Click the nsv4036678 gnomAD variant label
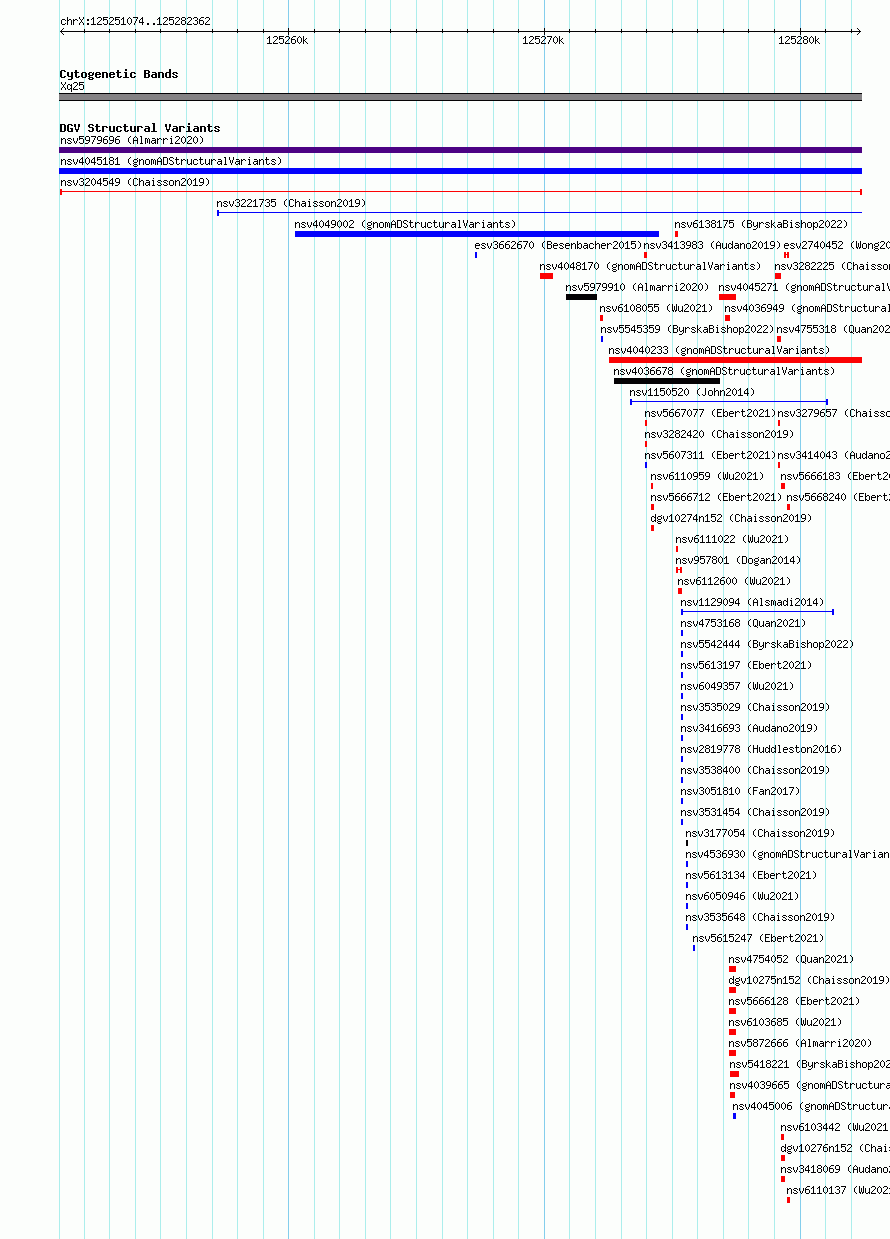Viewport: 890px width, 1239px height. point(724,371)
